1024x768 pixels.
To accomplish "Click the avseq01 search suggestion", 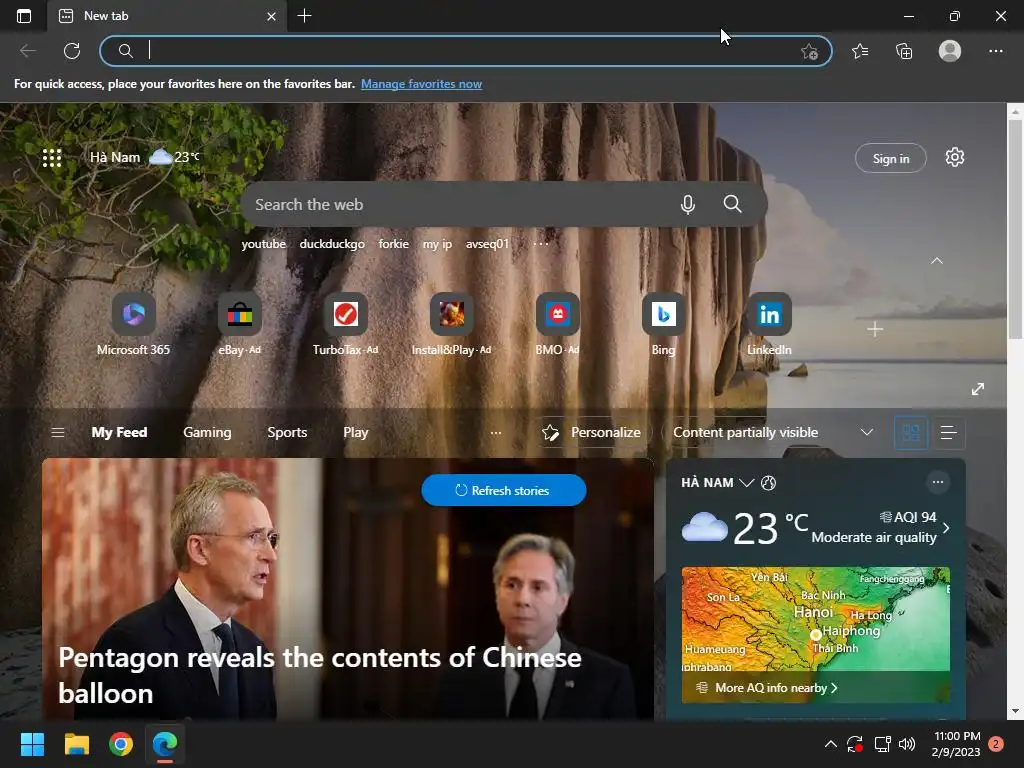I will (x=487, y=244).
